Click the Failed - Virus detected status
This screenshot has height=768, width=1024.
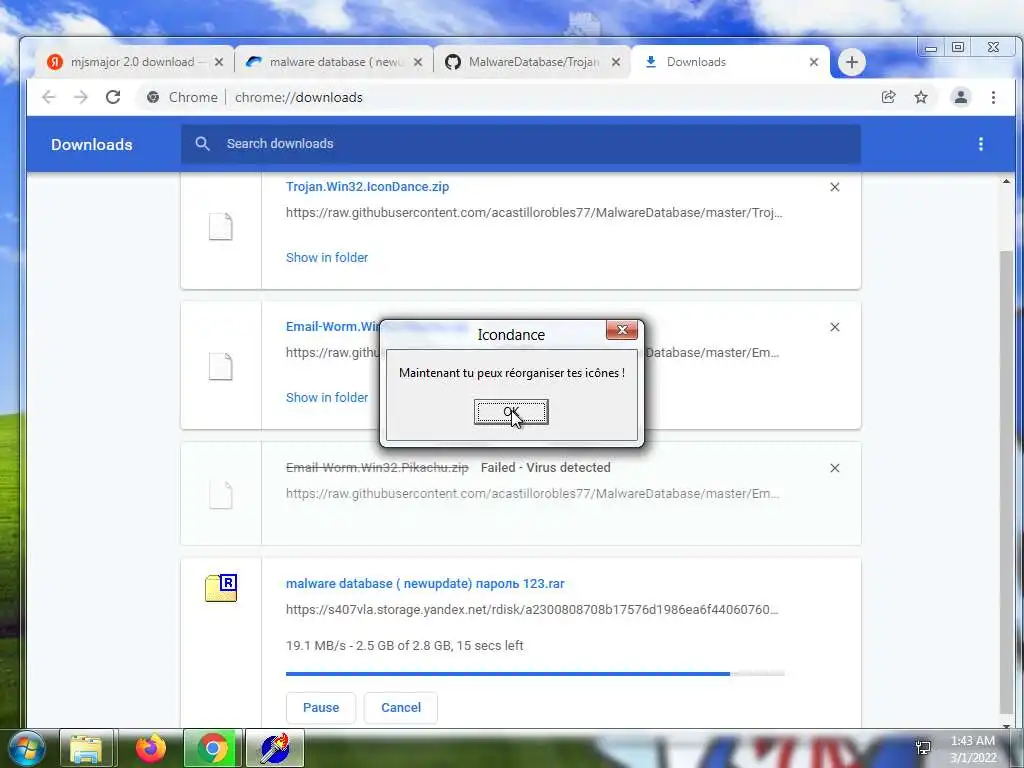545,468
